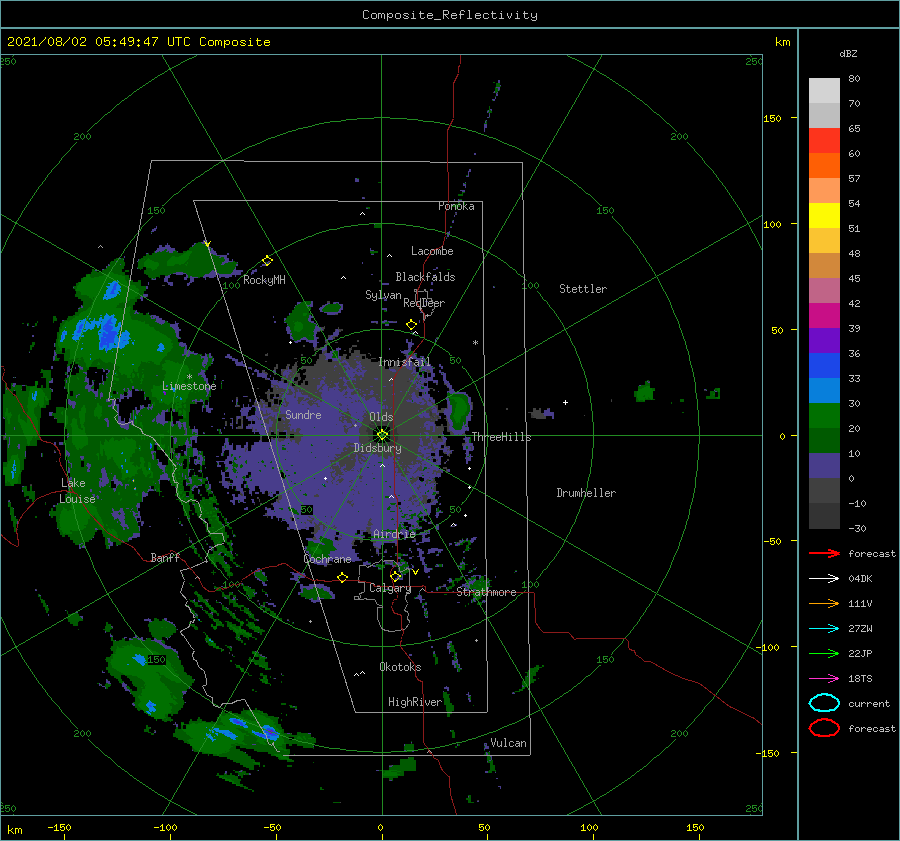Select the blue 36–33 dBZ color swatch
The image size is (900, 841).
824,365
